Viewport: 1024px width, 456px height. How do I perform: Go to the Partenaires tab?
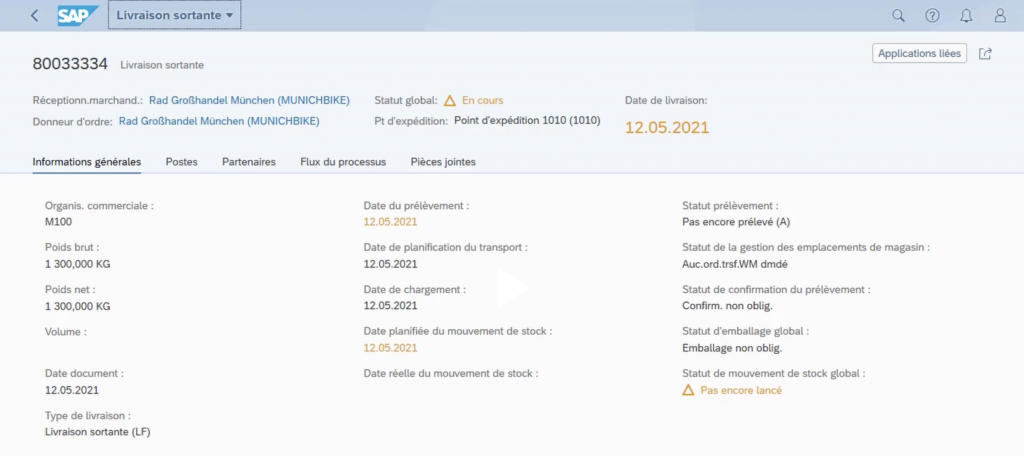tap(248, 161)
